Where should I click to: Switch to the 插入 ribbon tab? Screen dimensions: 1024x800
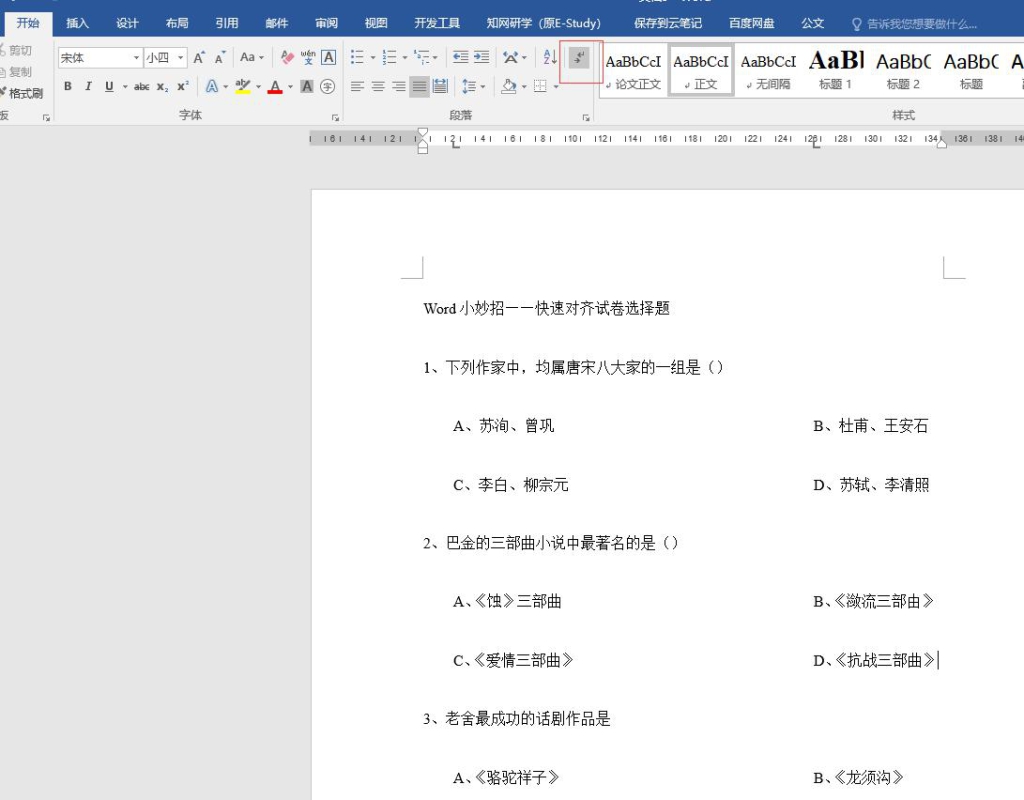coord(77,22)
